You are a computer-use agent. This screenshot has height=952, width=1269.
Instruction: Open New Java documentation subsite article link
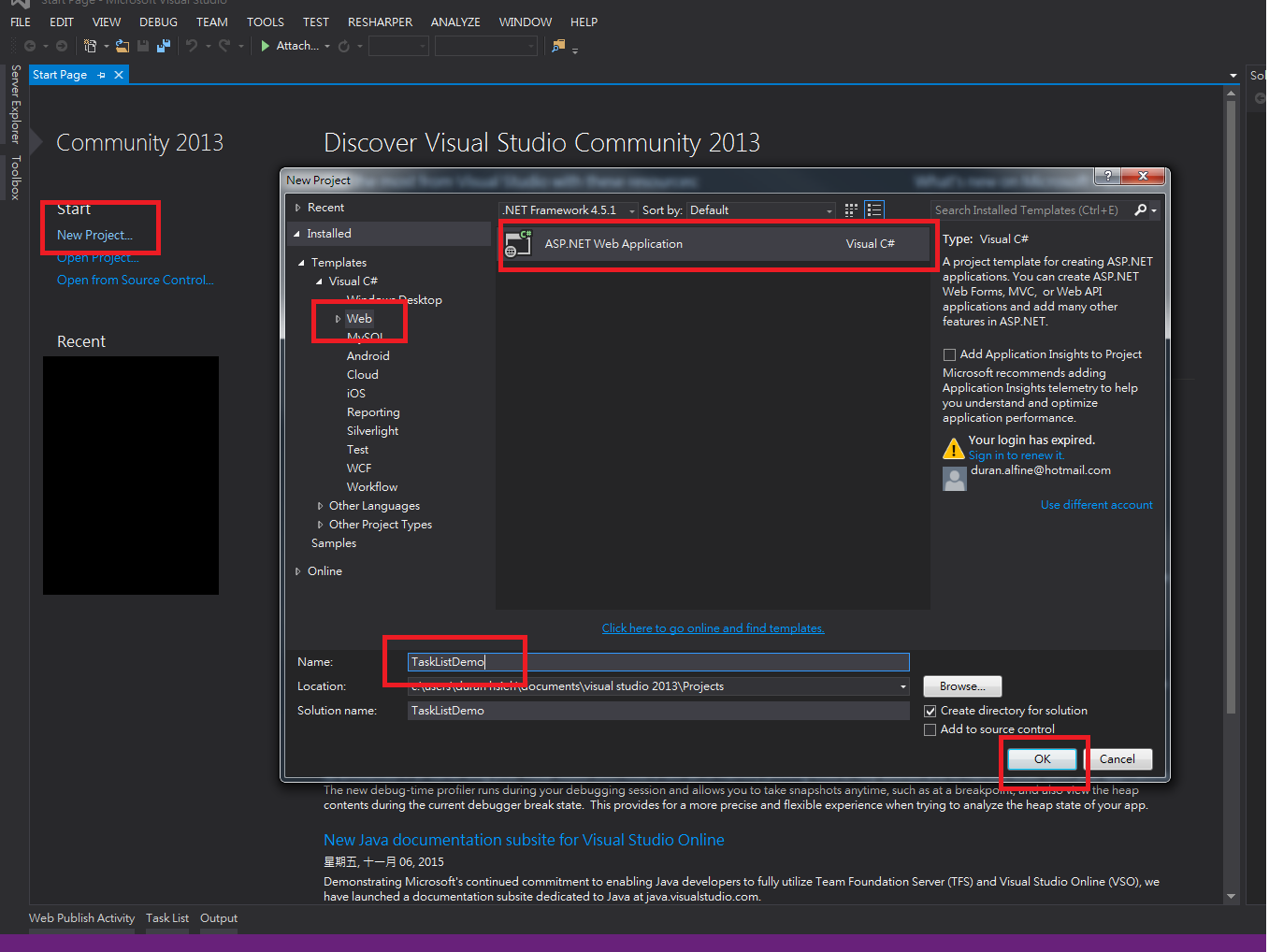(524, 840)
